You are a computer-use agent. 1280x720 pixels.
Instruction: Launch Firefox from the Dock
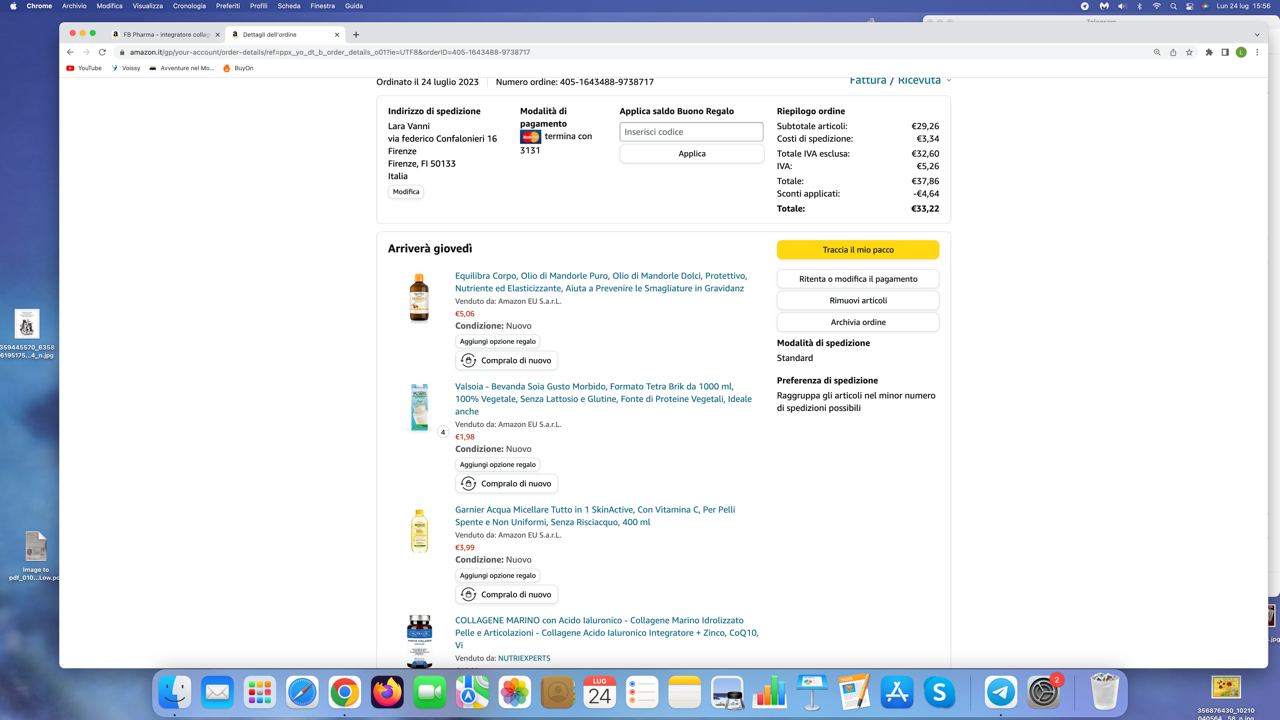click(x=387, y=691)
